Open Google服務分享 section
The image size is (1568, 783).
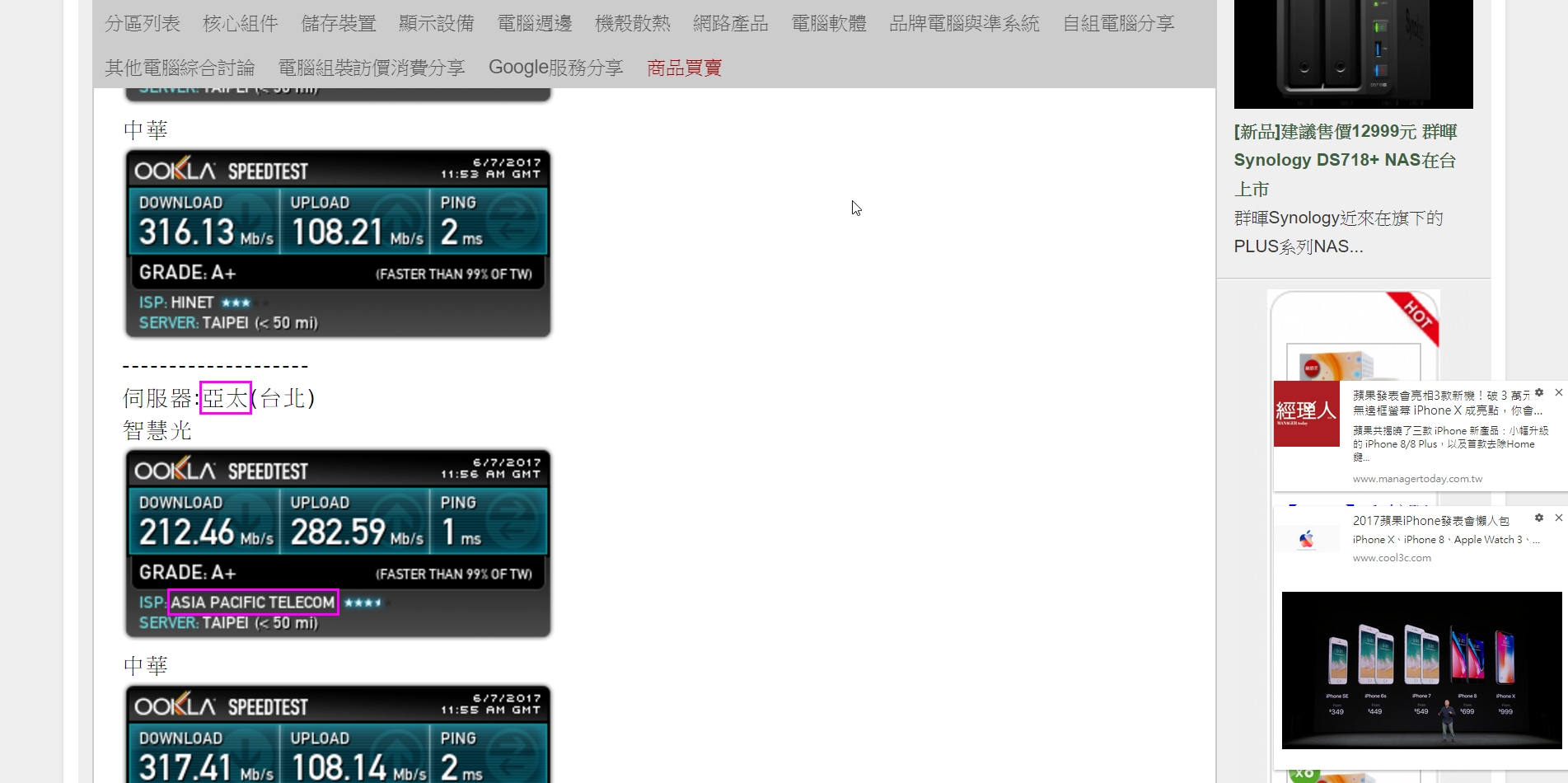[x=556, y=68]
